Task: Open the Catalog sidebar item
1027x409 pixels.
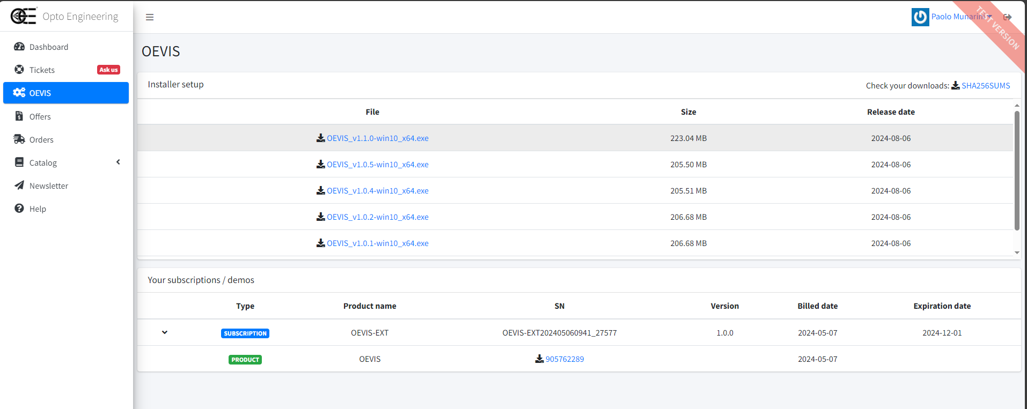Action: [65, 163]
